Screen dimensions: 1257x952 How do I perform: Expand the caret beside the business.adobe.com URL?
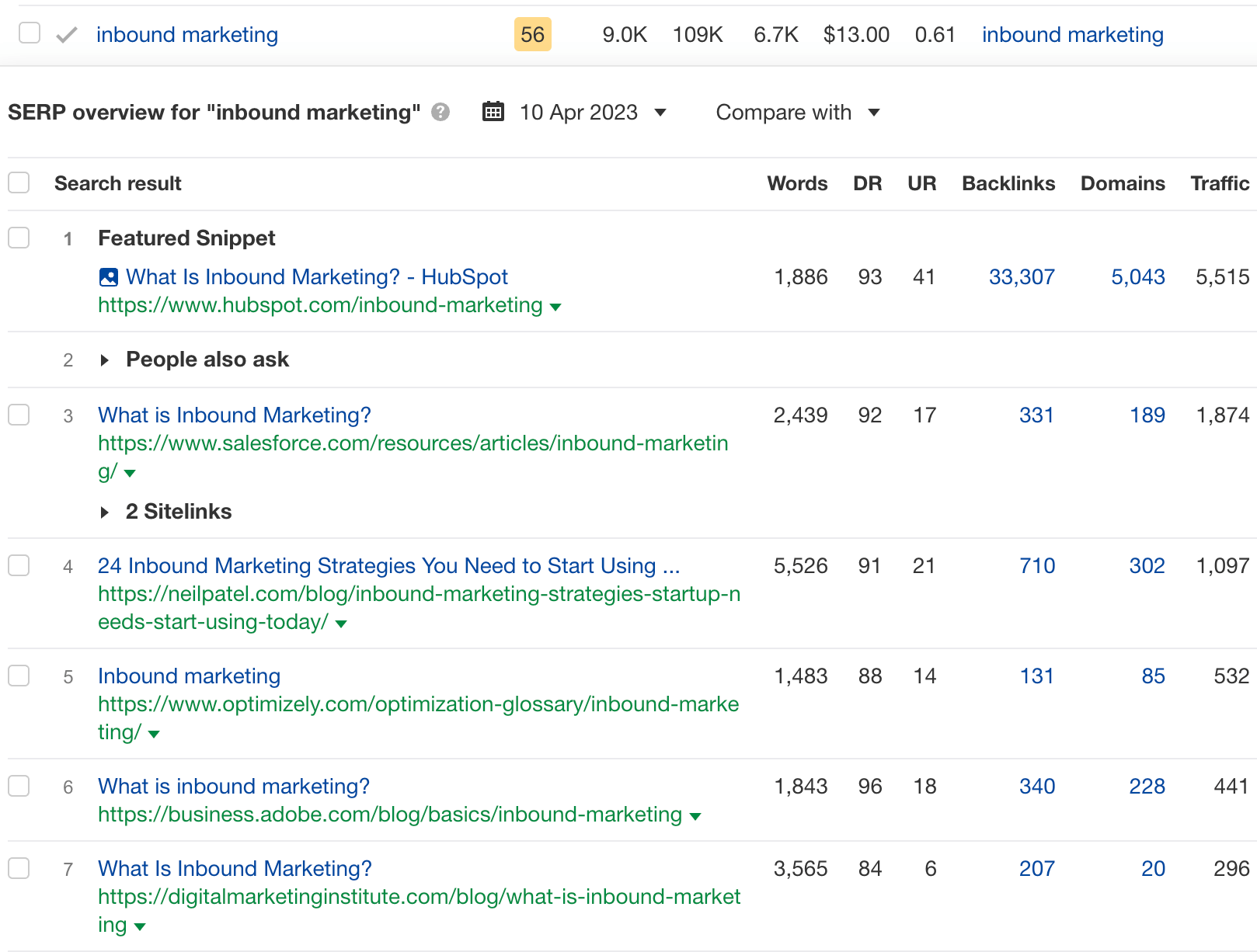695,816
